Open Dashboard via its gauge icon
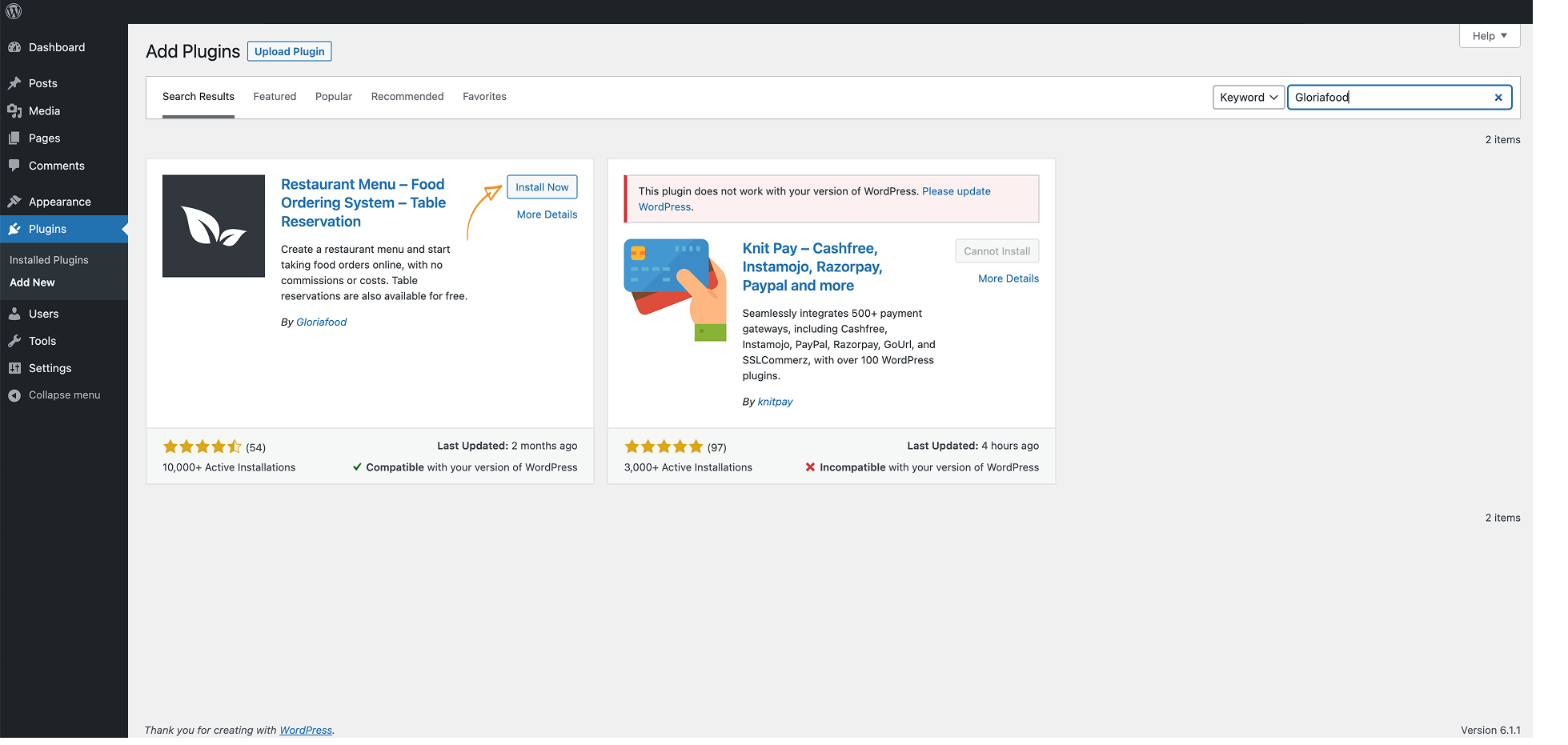Viewport: 1568px width, 745px height. pos(14,47)
